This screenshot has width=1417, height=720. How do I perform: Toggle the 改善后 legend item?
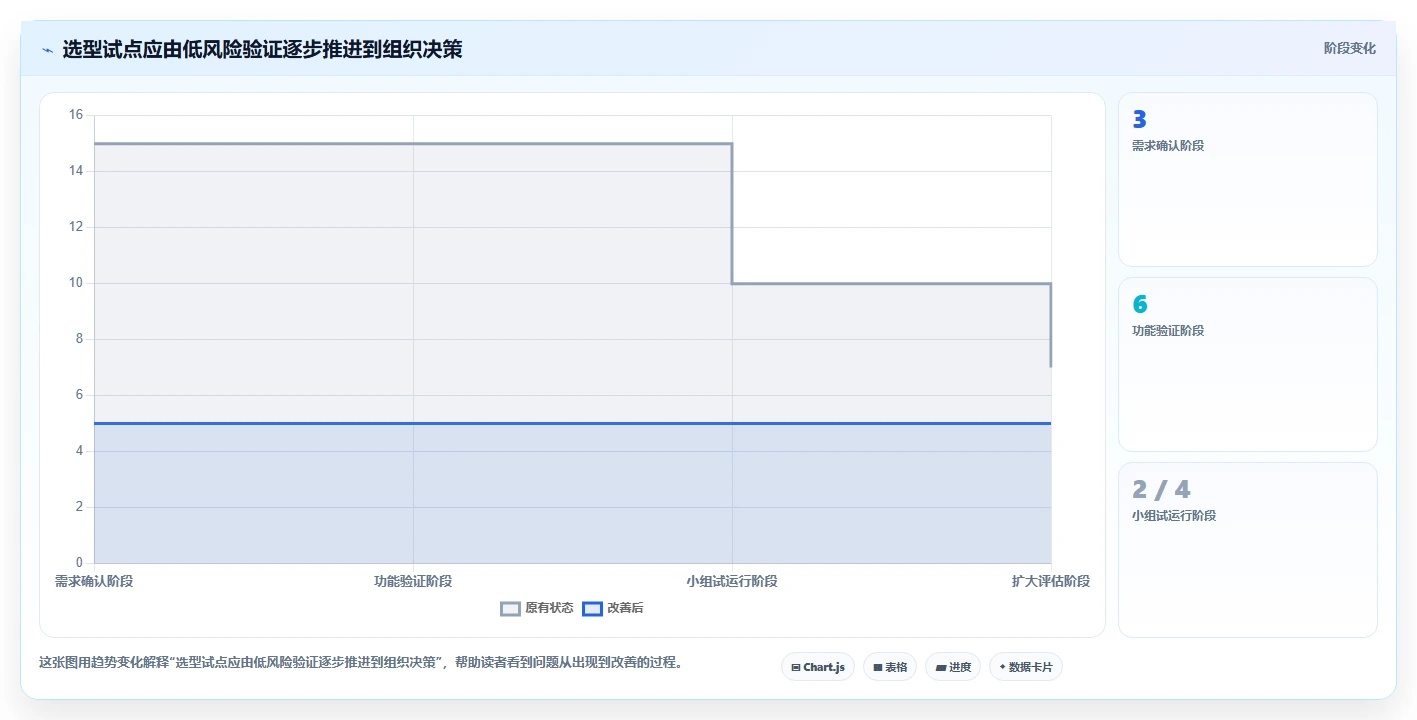tap(613, 608)
